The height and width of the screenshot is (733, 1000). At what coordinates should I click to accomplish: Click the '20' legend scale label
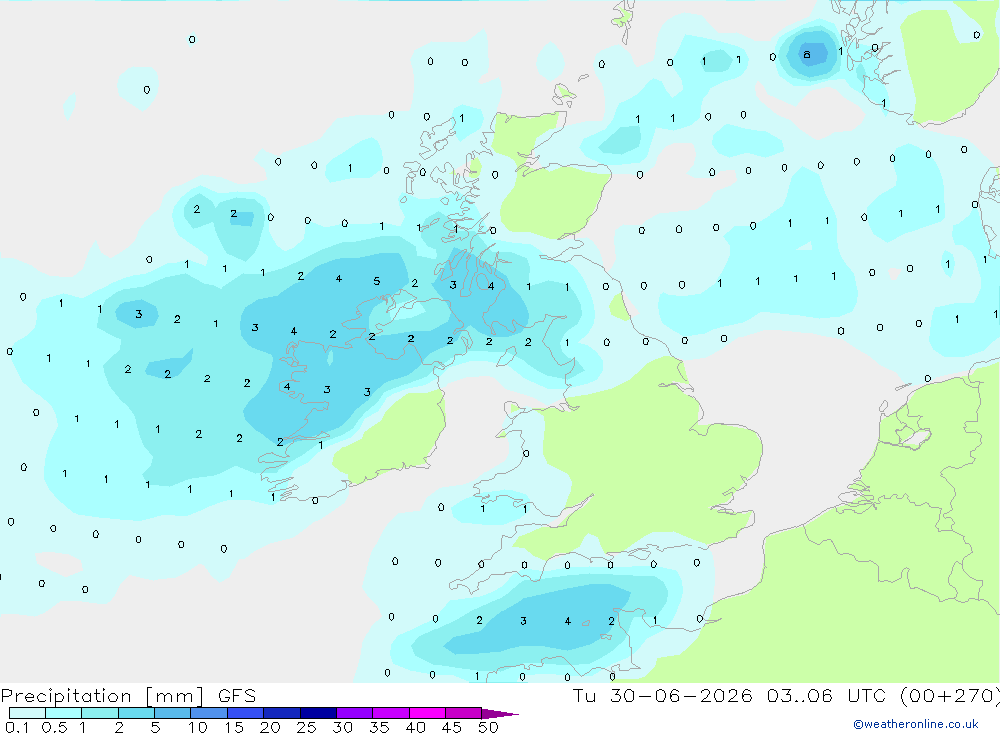pos(270,727)
